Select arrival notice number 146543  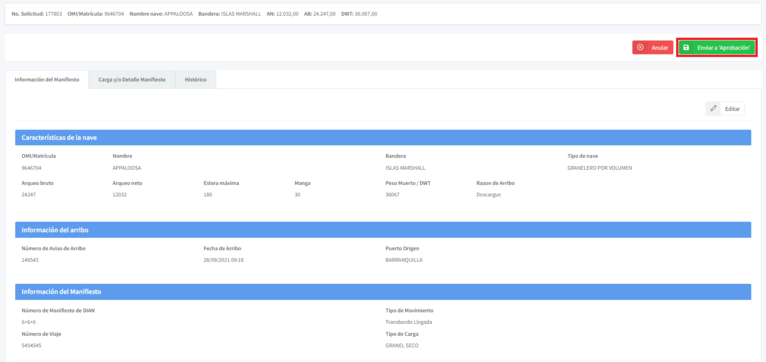pyautogui.click(x=30, y=260)
